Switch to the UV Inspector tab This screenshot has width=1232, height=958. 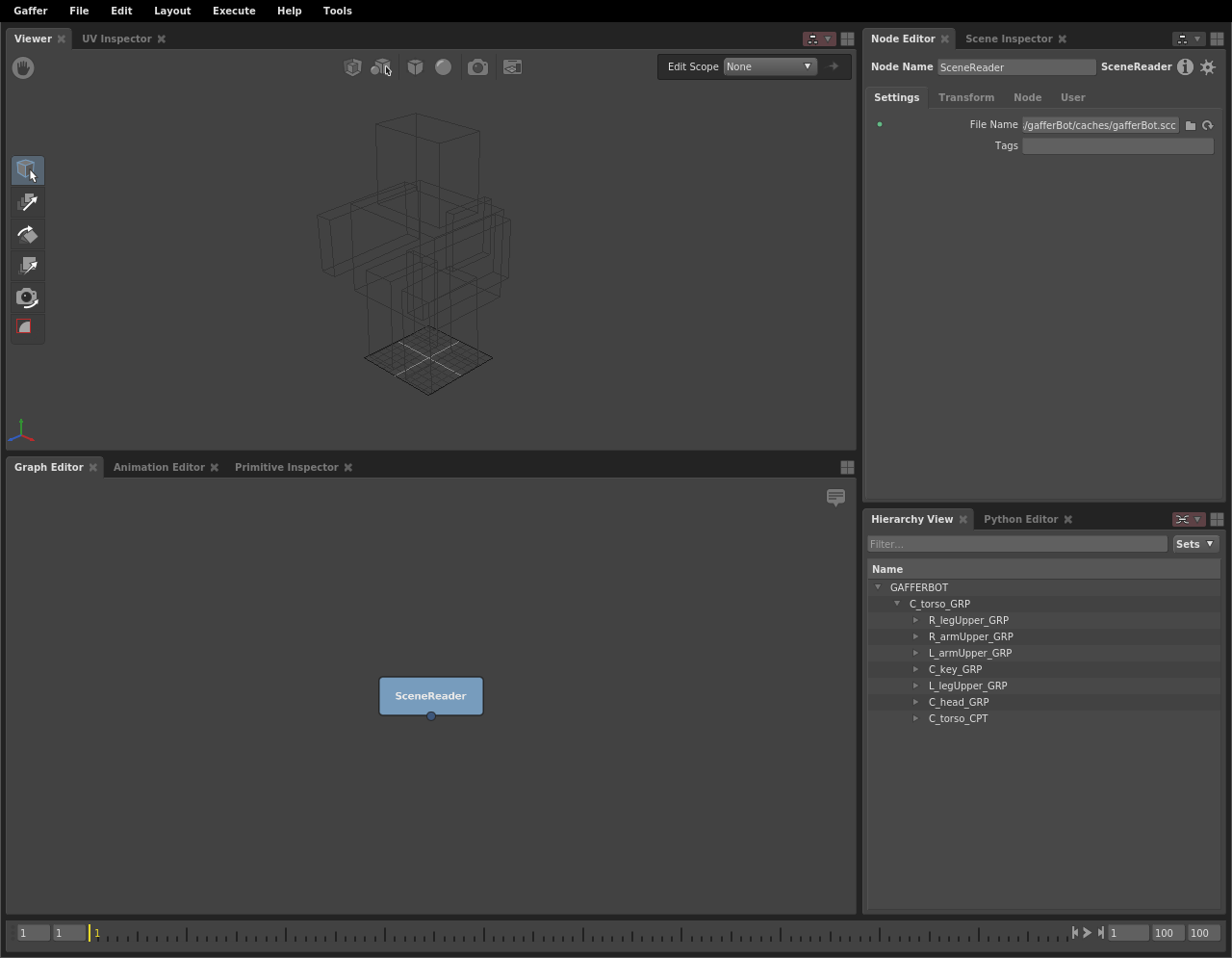tap(116, 39)
